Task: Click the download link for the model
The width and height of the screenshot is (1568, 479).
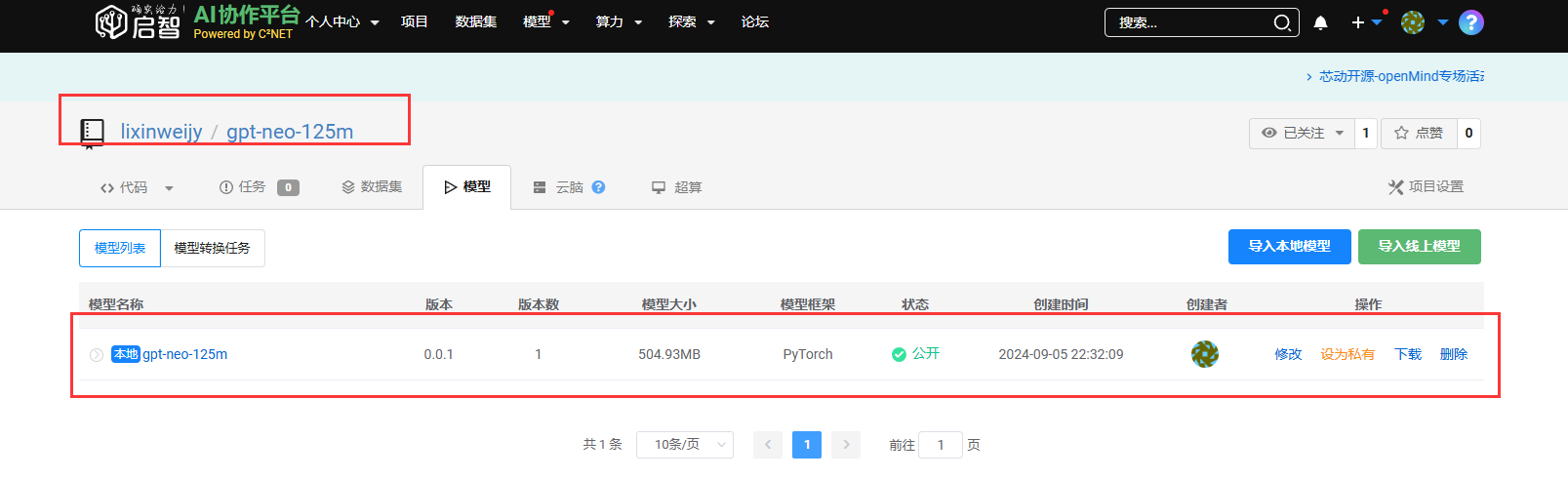Action: click(1407, 354)
